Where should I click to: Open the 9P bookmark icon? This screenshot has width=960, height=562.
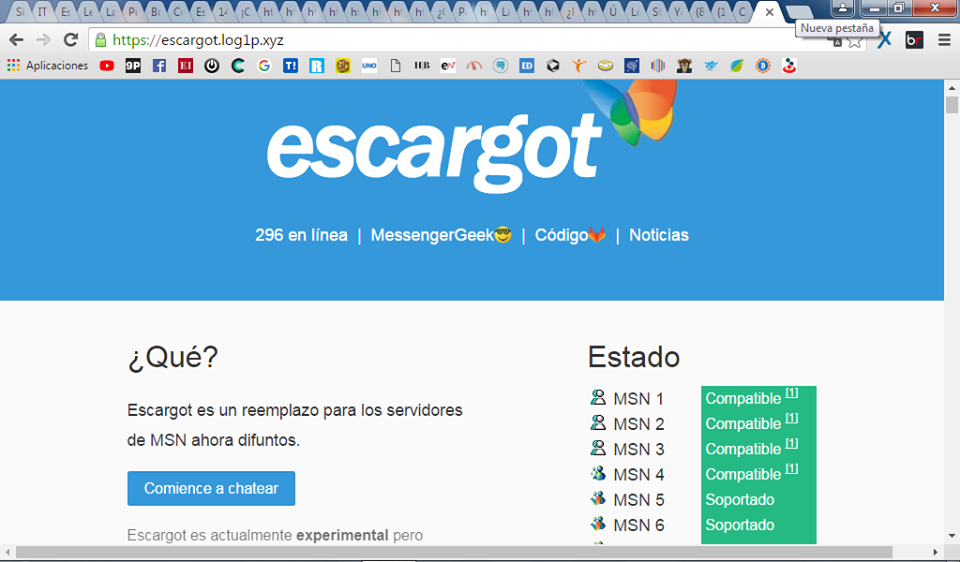[x=133, y=66]
